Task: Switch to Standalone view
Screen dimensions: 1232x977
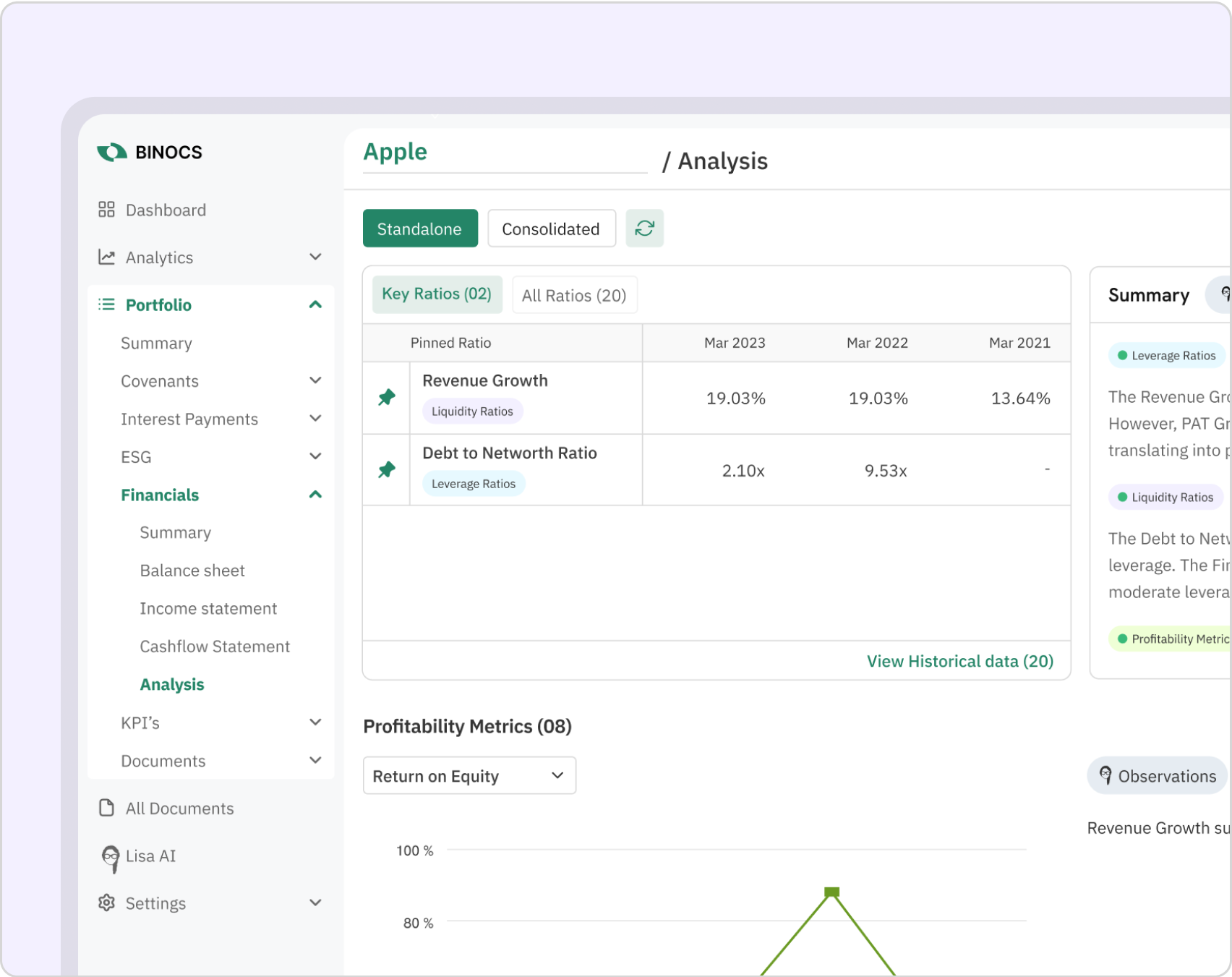Action: tap(419, 229)
